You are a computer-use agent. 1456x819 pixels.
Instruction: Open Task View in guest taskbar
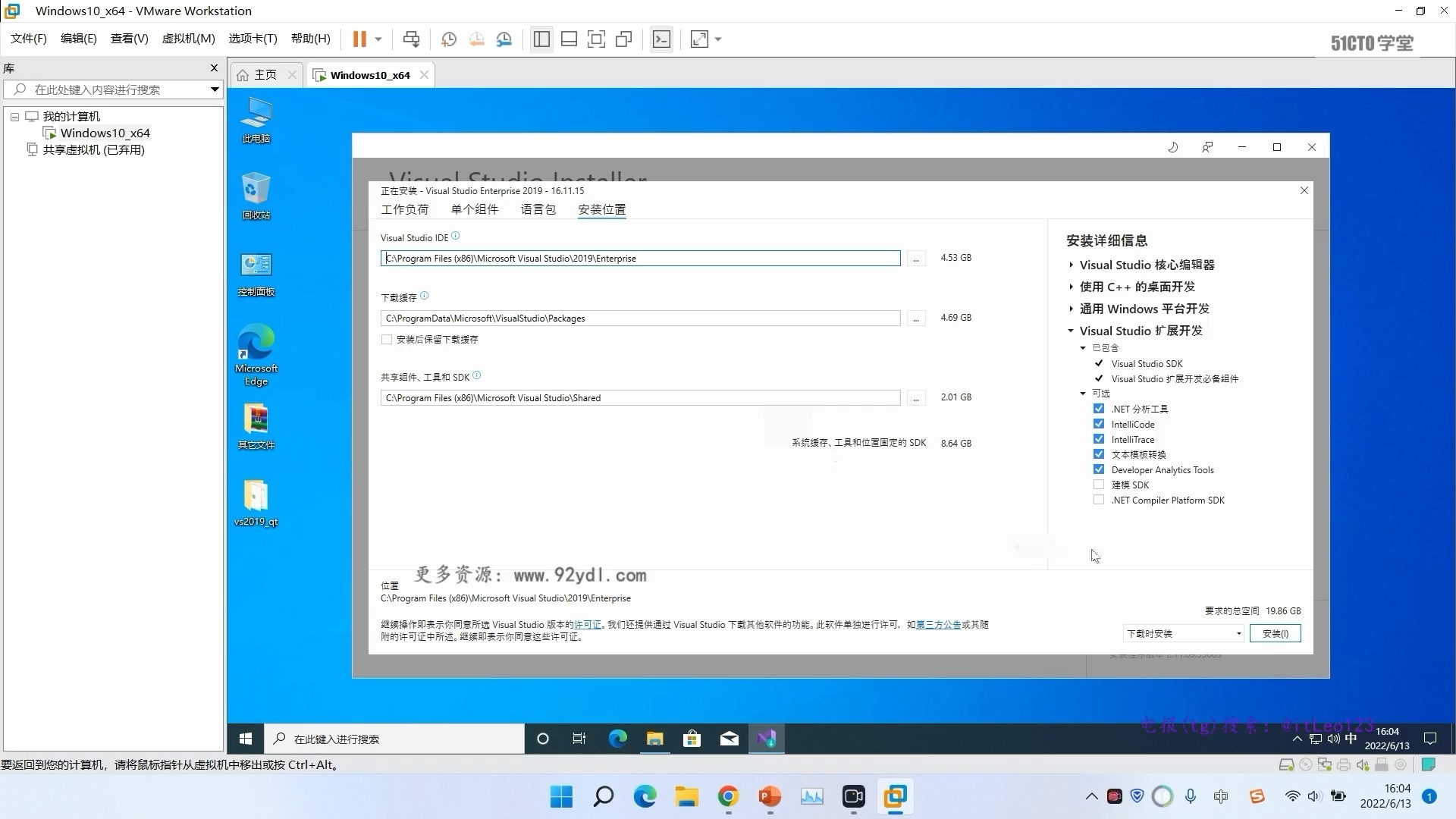(579, 739)
